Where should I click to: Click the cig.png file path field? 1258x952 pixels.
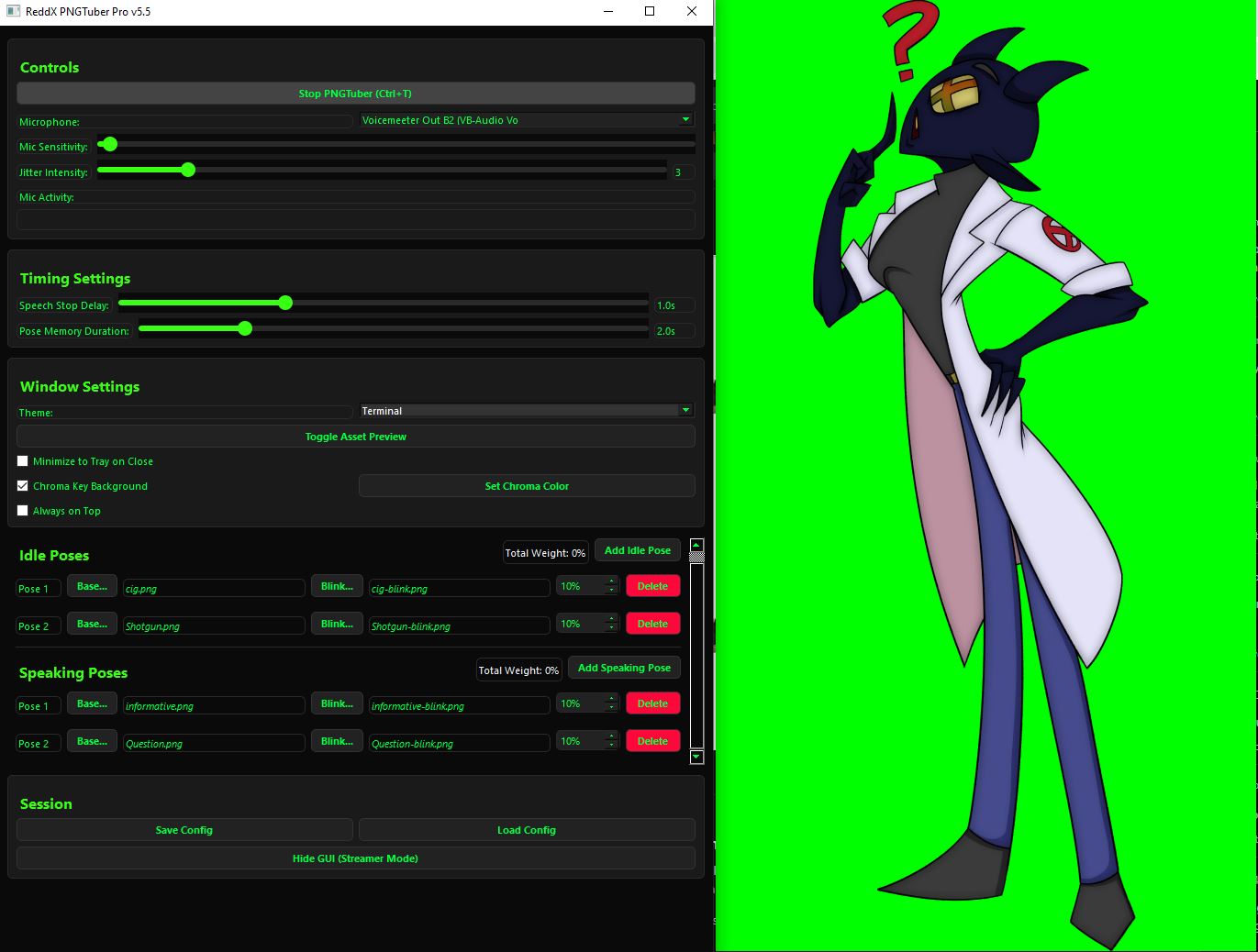click(214, 589)
